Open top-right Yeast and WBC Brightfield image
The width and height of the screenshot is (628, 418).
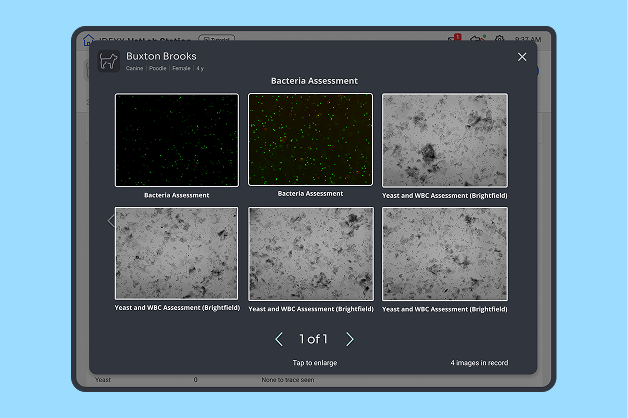point(444,140)
